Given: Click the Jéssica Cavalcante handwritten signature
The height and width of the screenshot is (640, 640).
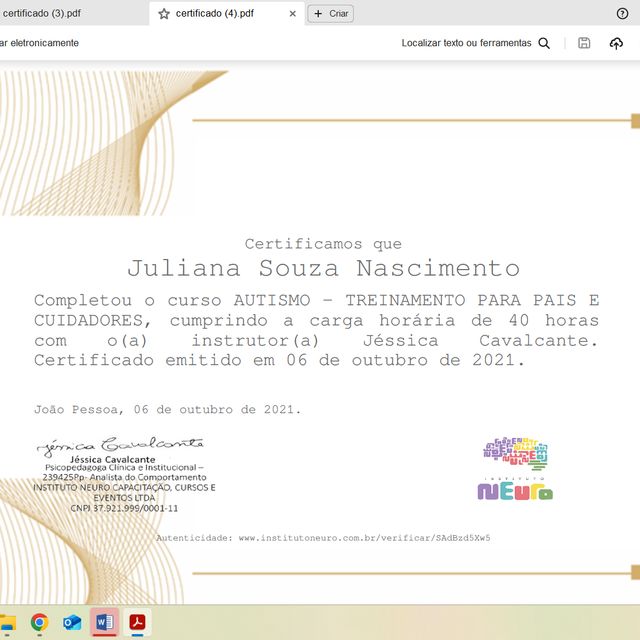Looking at the screenshot, I should 120,446.
